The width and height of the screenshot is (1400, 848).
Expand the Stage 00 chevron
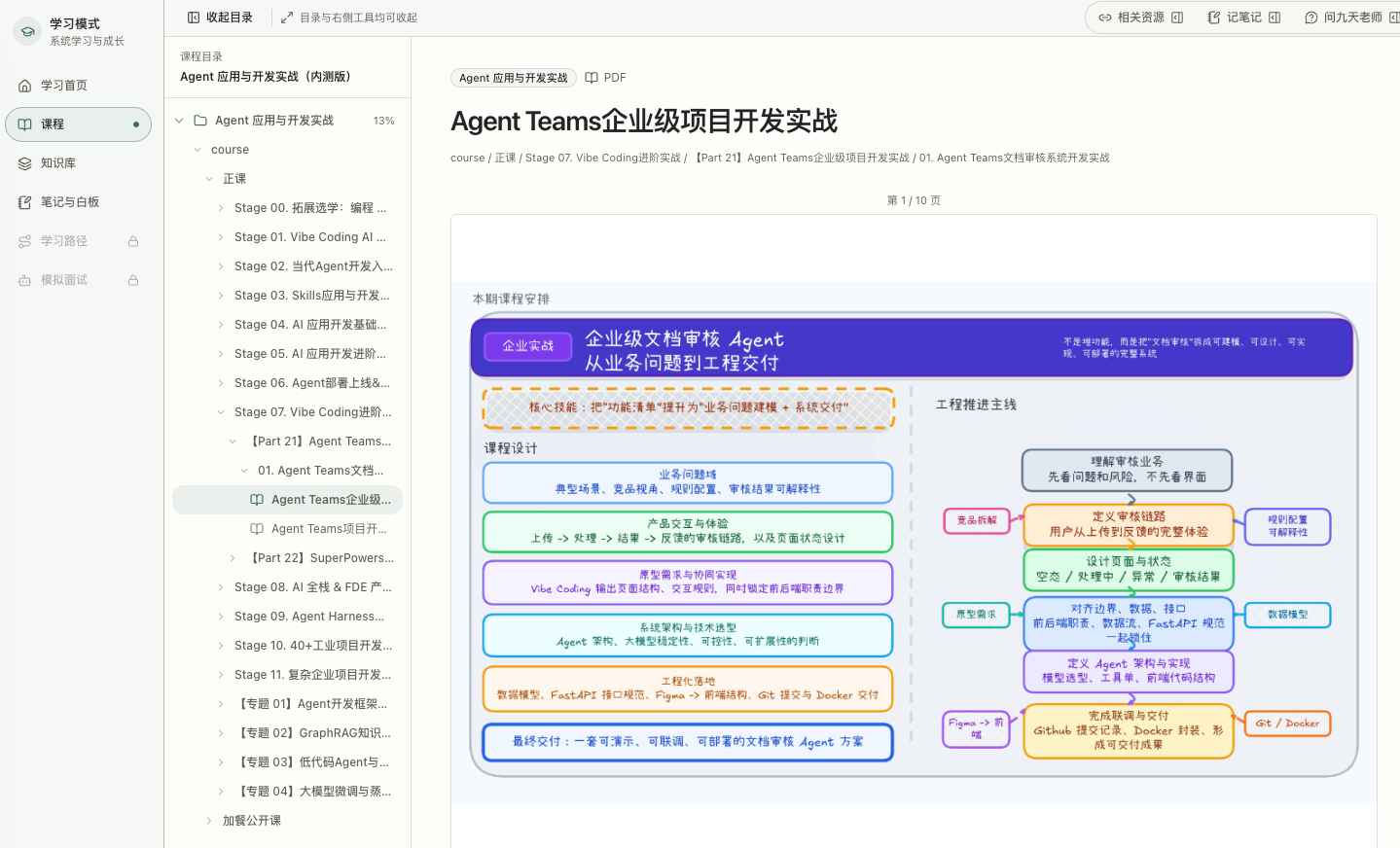pyautogui.click(x=221, y=208)
